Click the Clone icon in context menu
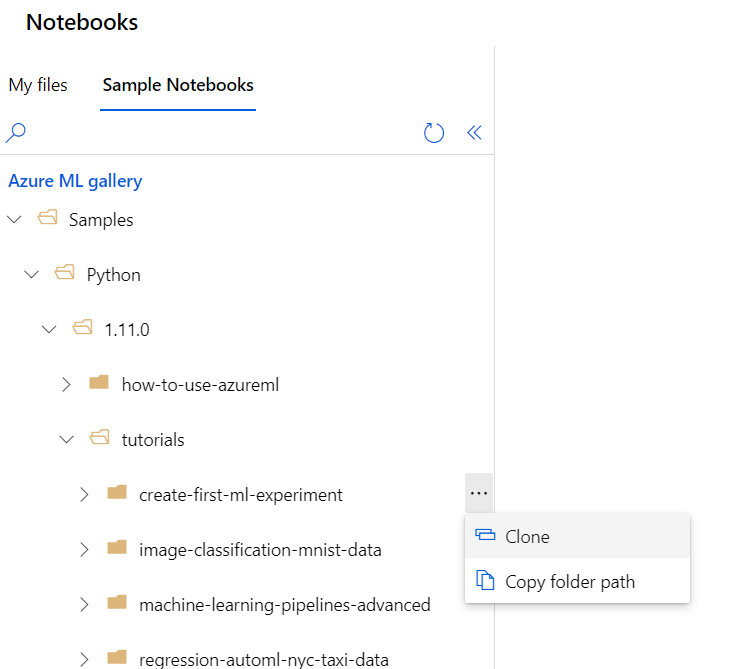The width and height of the screenshot is (754, 669). [485, 535]
